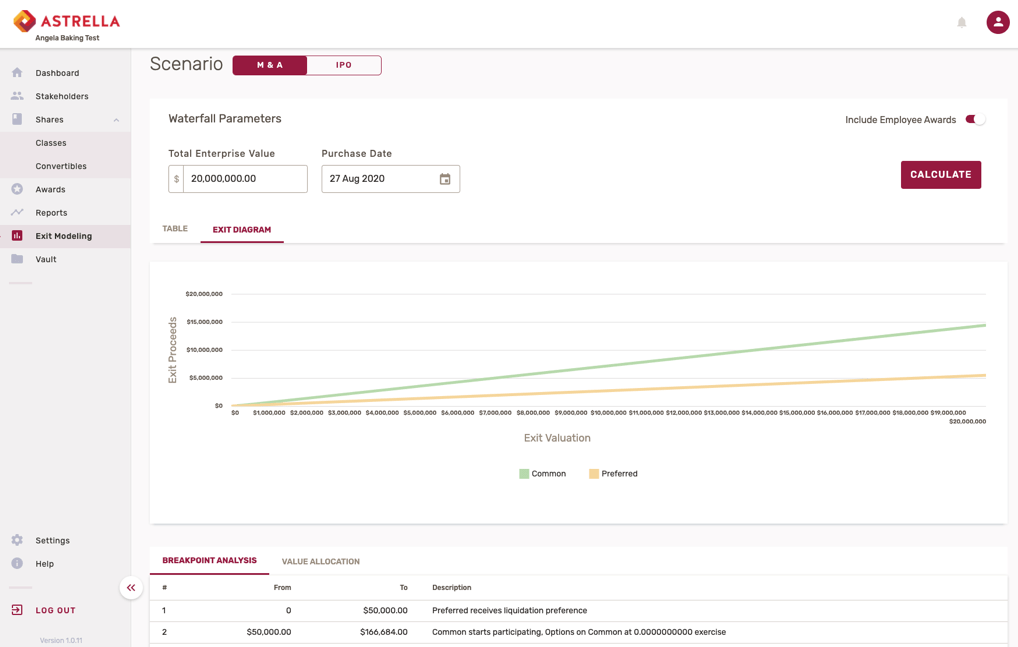The width and height of the screenshot is (1018, 647).
Task: Open the Vault link
Action: 45,260
